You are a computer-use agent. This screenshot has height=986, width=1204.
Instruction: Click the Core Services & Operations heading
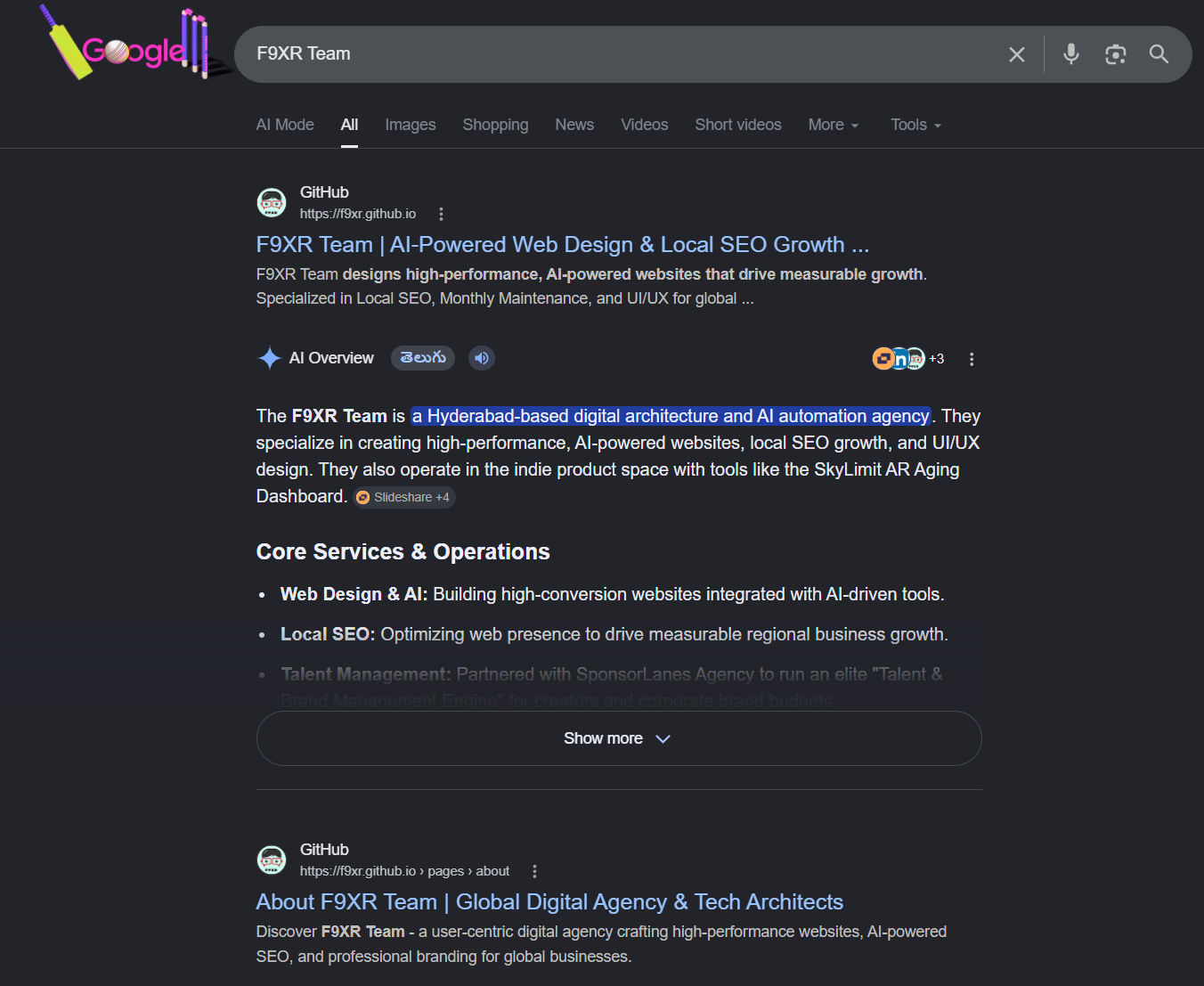point(403,552)
